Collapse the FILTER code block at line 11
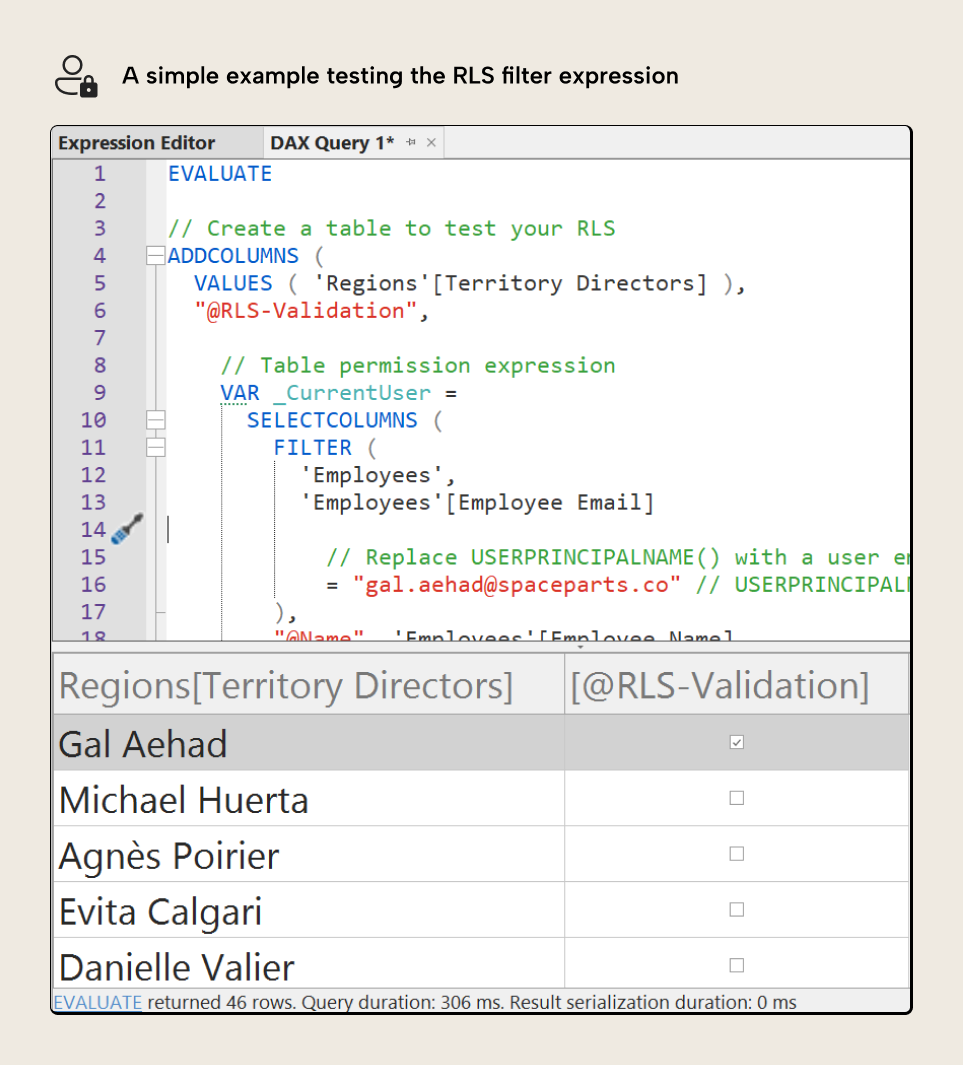 pyautogui.click(x=155, y=447)
